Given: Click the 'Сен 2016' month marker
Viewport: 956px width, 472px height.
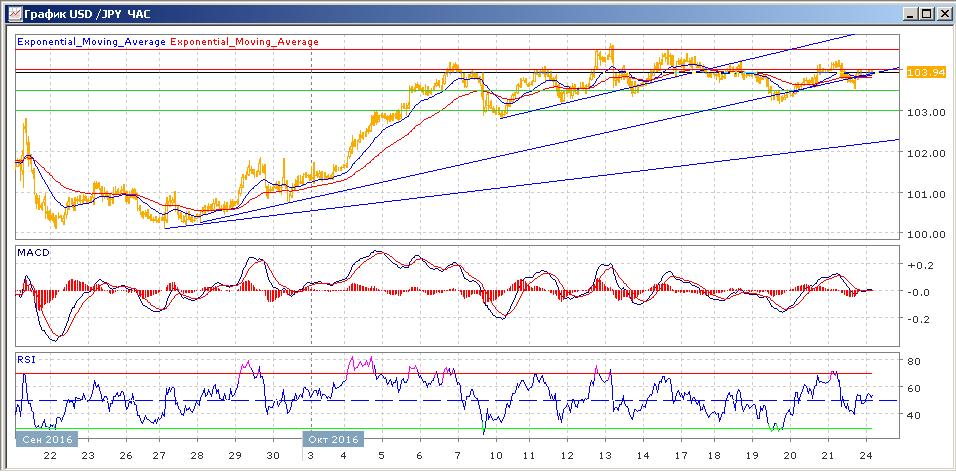Looking at the screenshot, I should (47, 439).
